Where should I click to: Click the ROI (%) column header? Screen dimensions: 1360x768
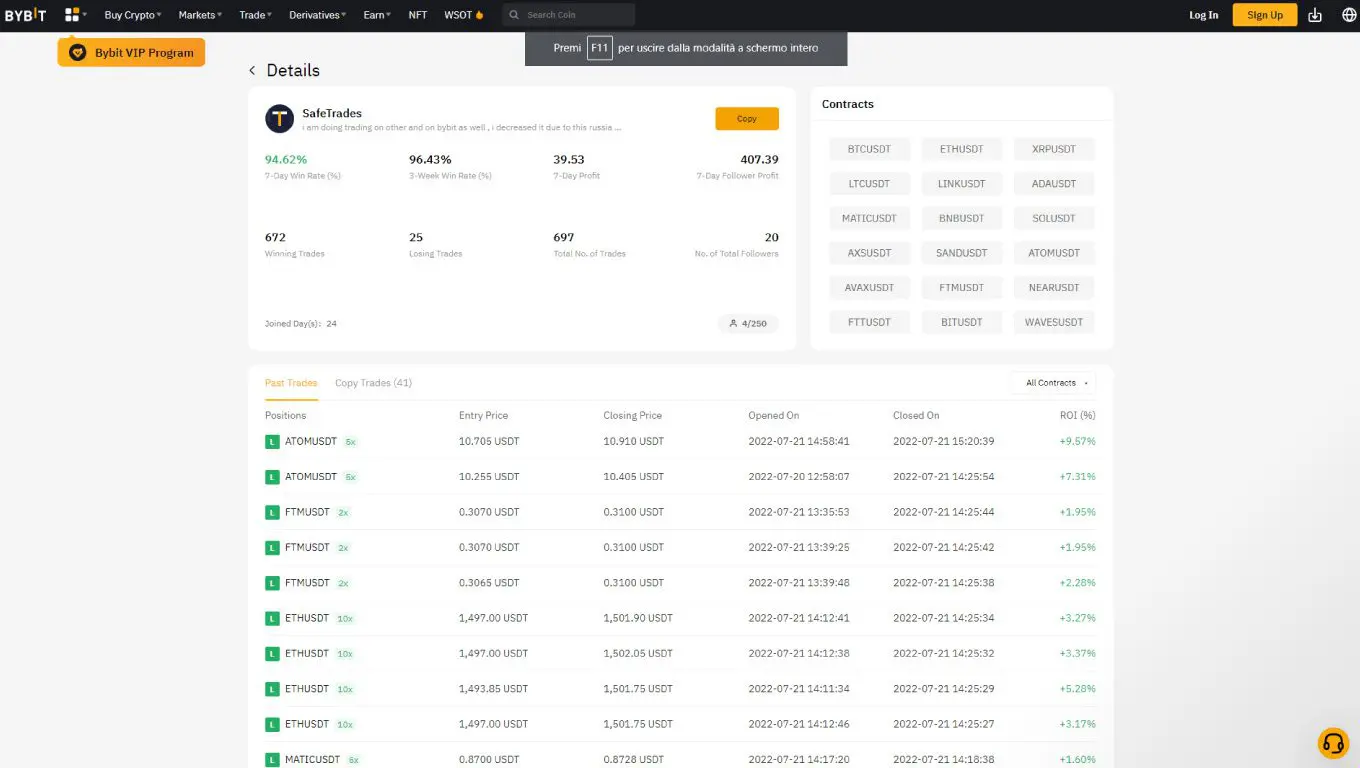(1078, 415)
